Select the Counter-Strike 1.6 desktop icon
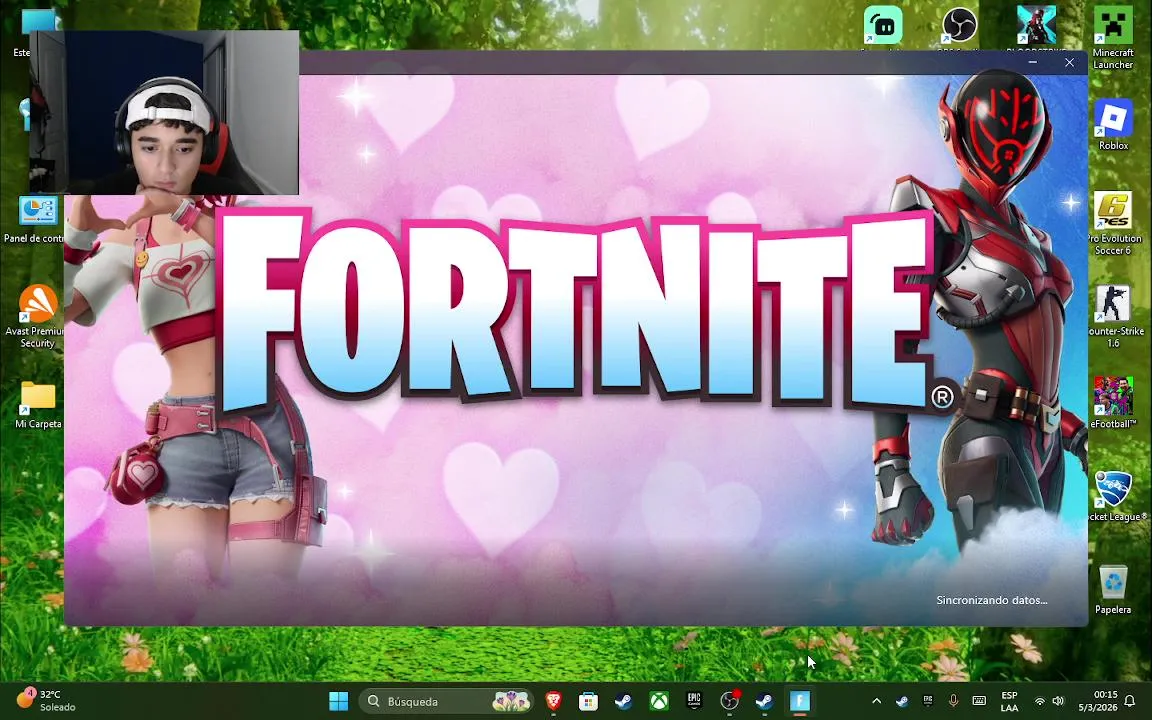 pos(1113,316)
